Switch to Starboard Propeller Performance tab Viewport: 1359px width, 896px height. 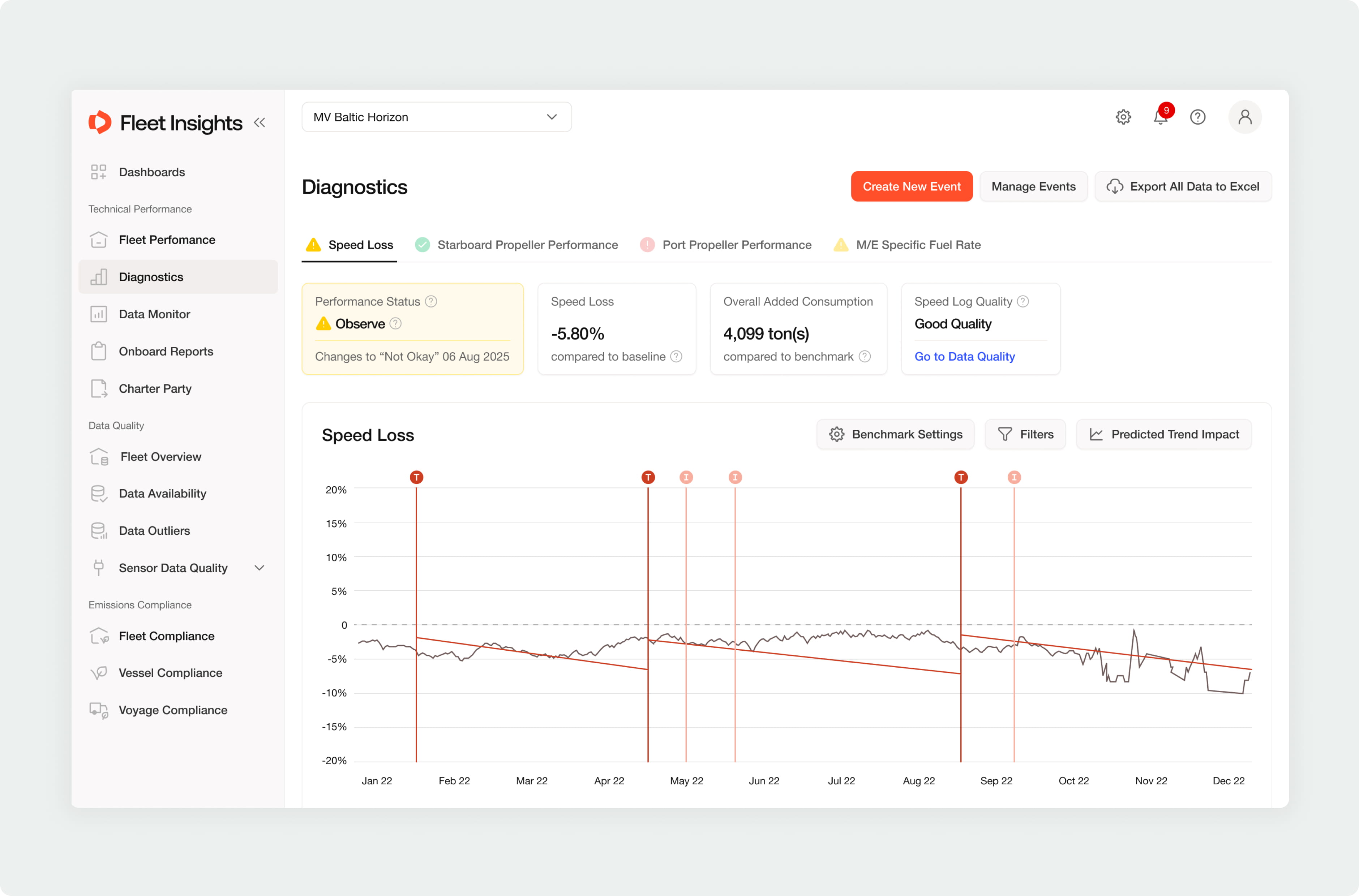(x=516, y=245)
